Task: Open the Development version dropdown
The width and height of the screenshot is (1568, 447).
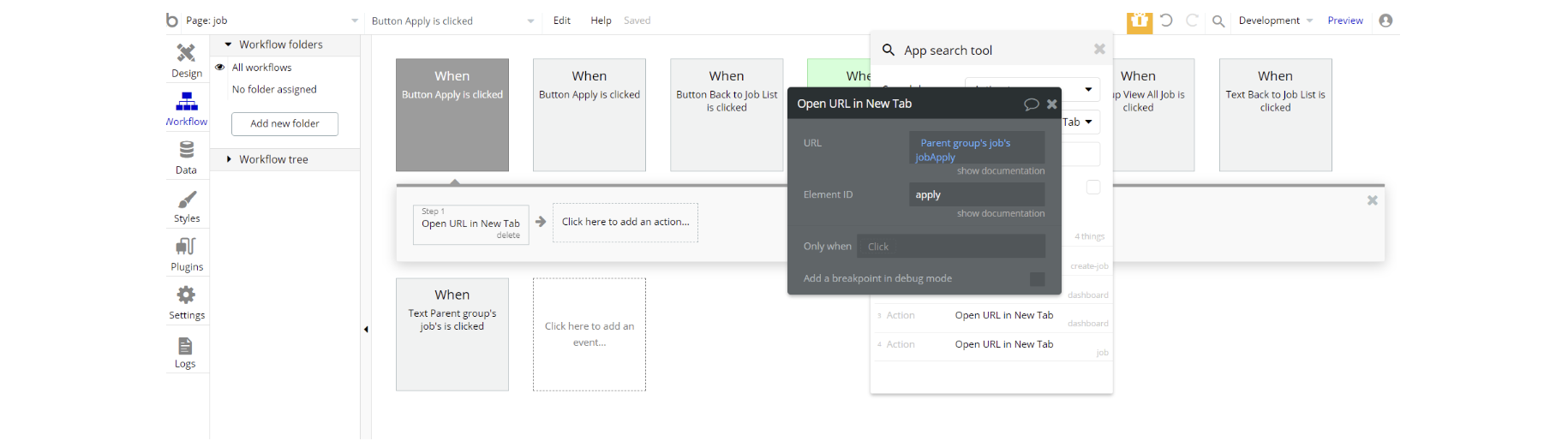Action: point(1275,21)
